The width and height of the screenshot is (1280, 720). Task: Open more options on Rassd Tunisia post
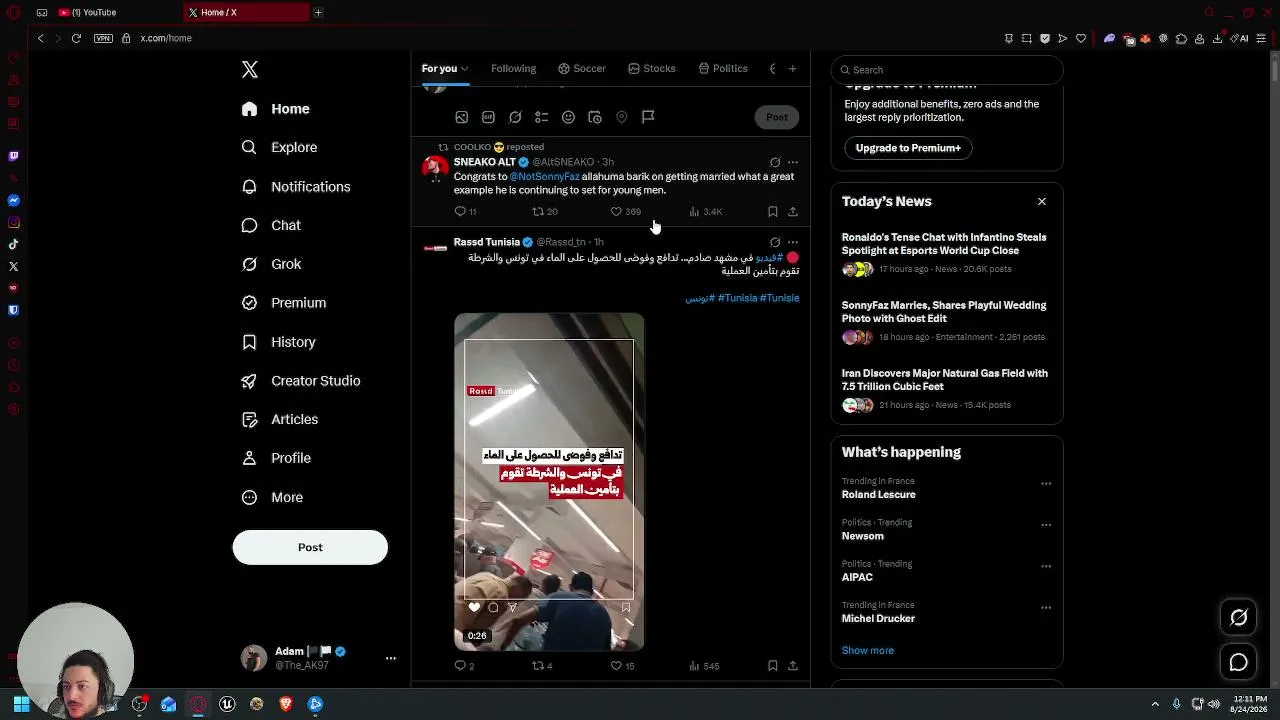point(793,242)
